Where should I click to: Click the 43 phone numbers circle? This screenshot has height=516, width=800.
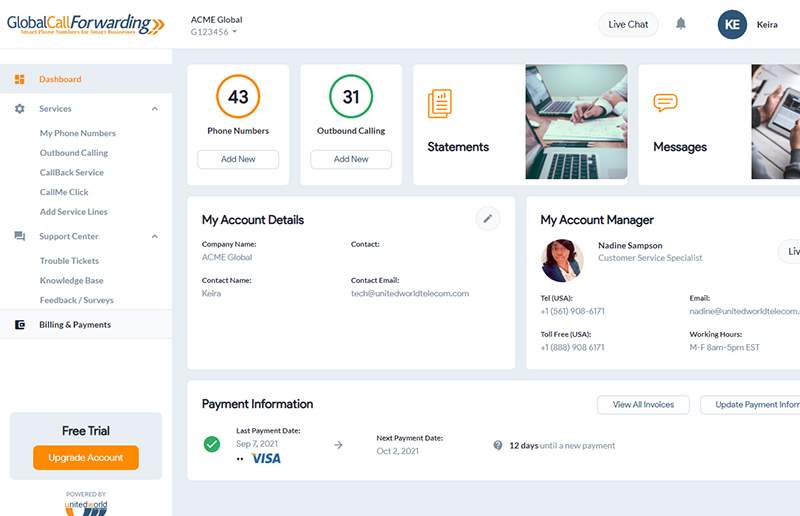tap(238, 96)
